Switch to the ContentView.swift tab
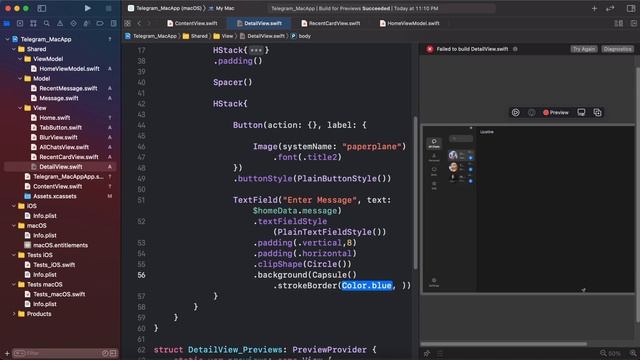Viewport: 640px width, 360px height. [x=192, y=24]
